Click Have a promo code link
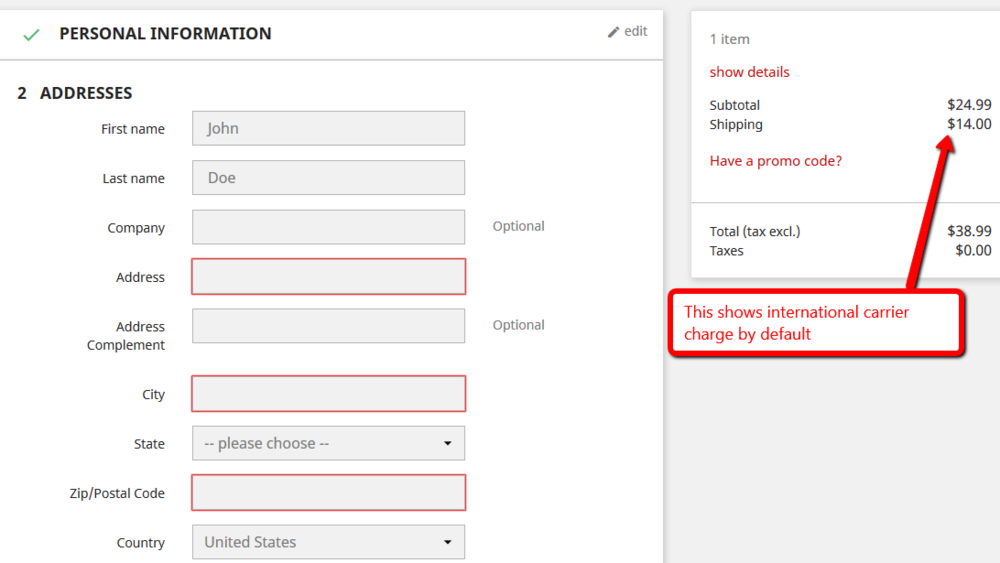The image size is (1000, 563). [x=776, y=161]
